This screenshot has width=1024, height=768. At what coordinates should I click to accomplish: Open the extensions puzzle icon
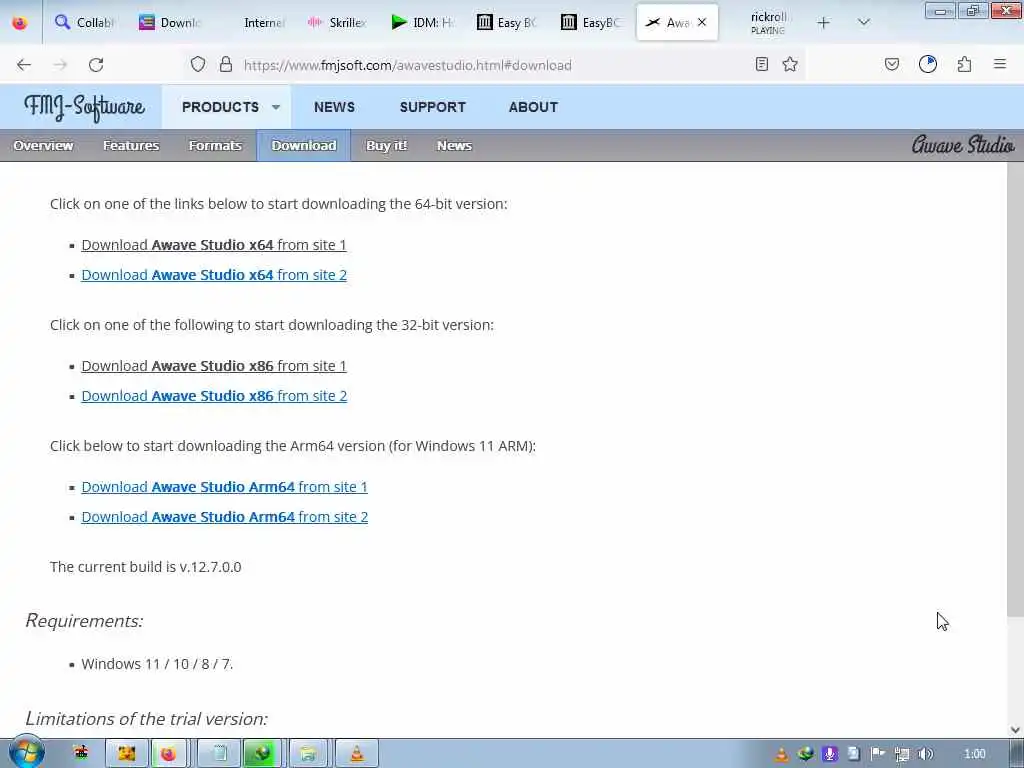[x=964, y=64]
